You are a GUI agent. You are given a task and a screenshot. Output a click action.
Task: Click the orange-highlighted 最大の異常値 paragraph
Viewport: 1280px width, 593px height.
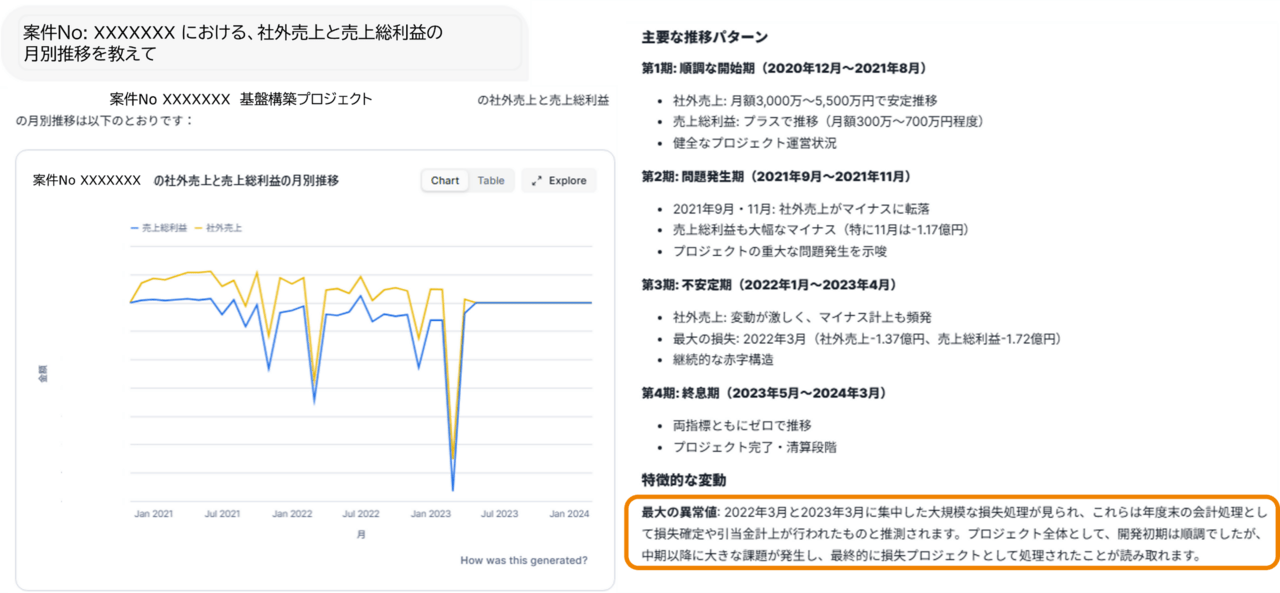click(950, 533)
